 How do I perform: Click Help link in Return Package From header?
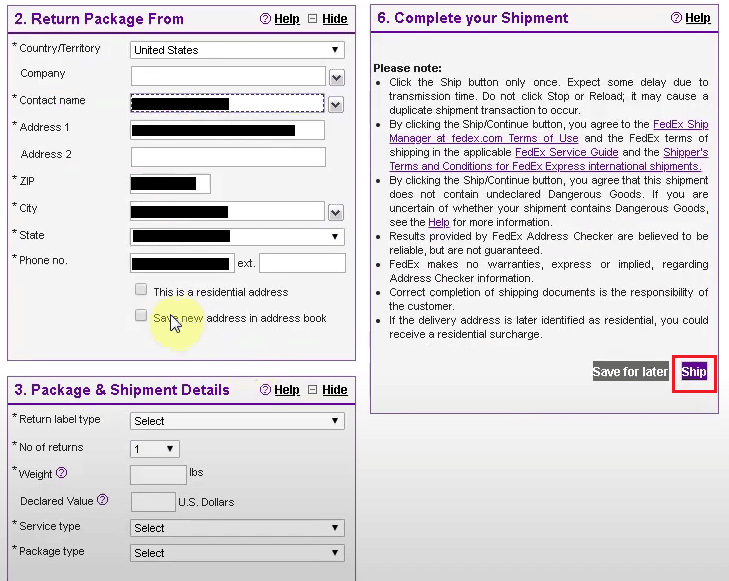point(287,19)
